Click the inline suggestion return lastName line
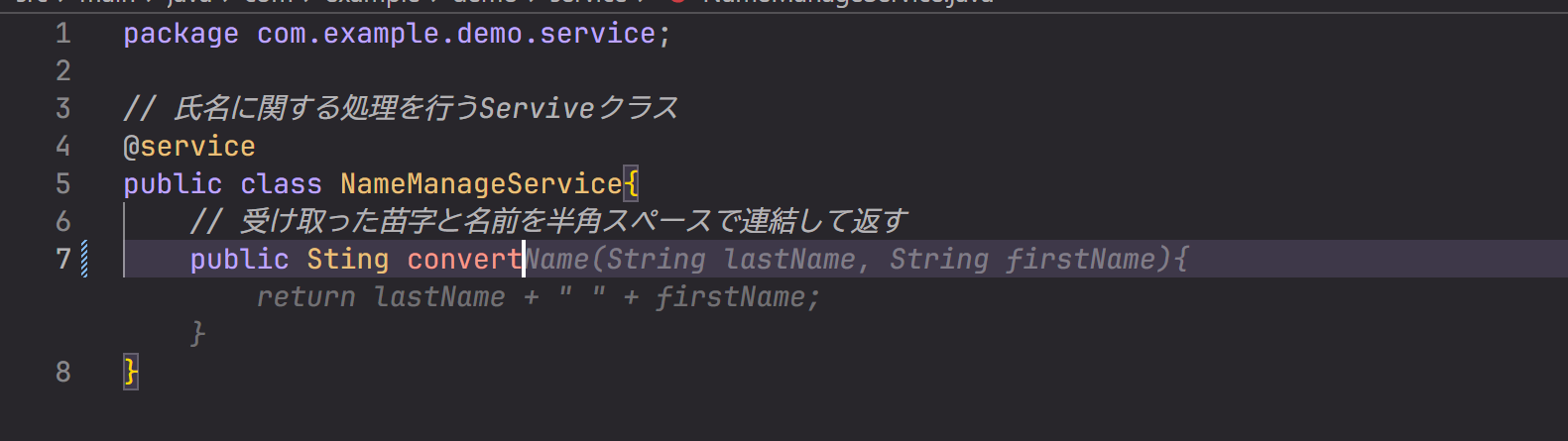The image size is (1568, 441). click(539, 297)
